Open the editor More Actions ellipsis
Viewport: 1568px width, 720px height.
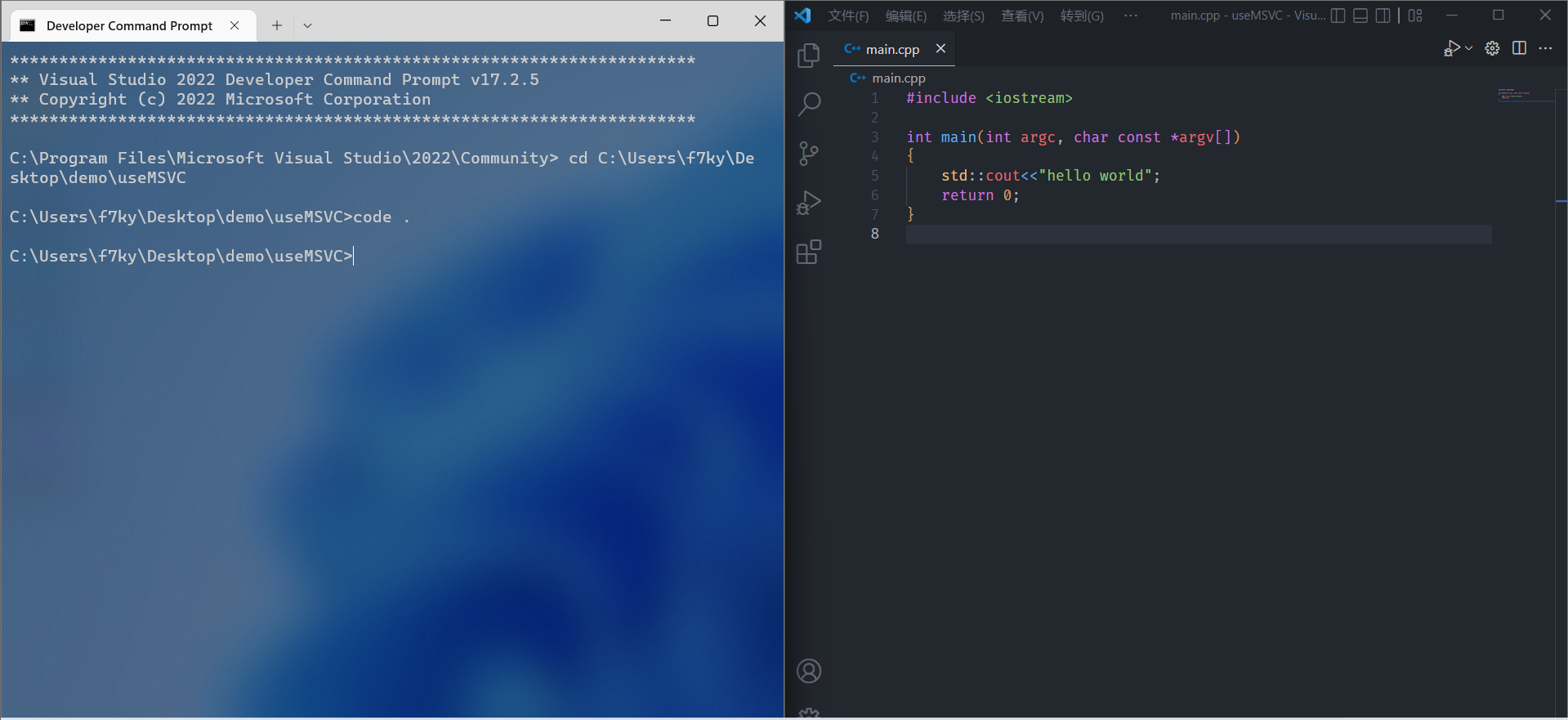coord(1545,48)
